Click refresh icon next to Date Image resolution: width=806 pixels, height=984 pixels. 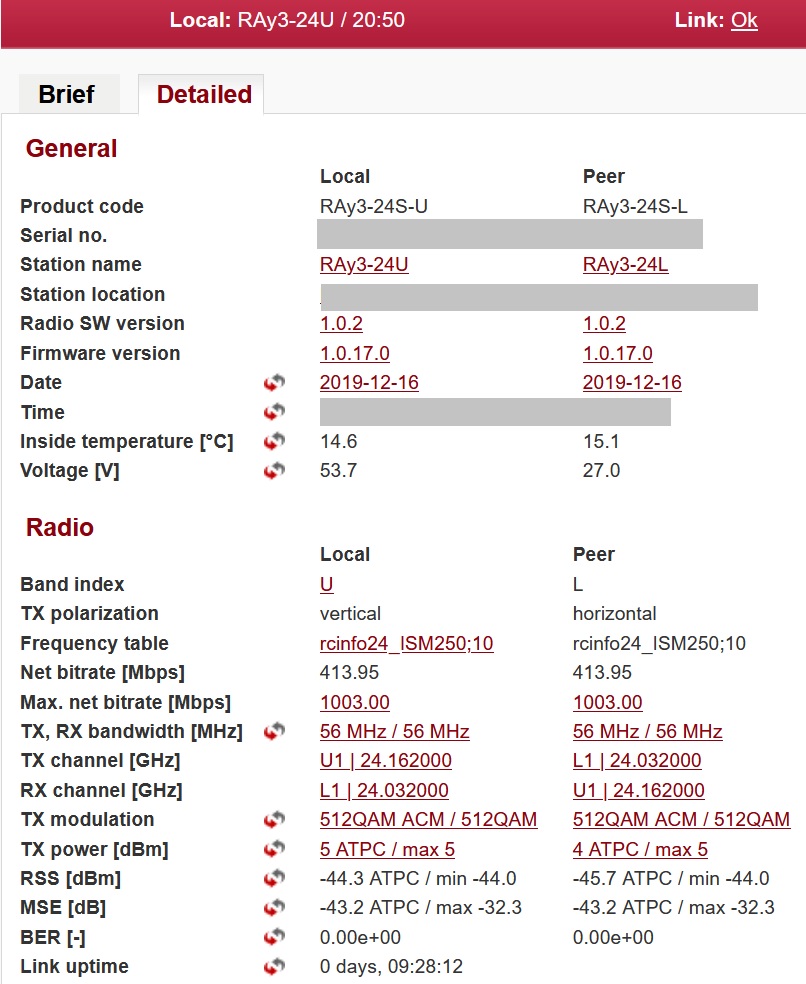coord(274,383)
